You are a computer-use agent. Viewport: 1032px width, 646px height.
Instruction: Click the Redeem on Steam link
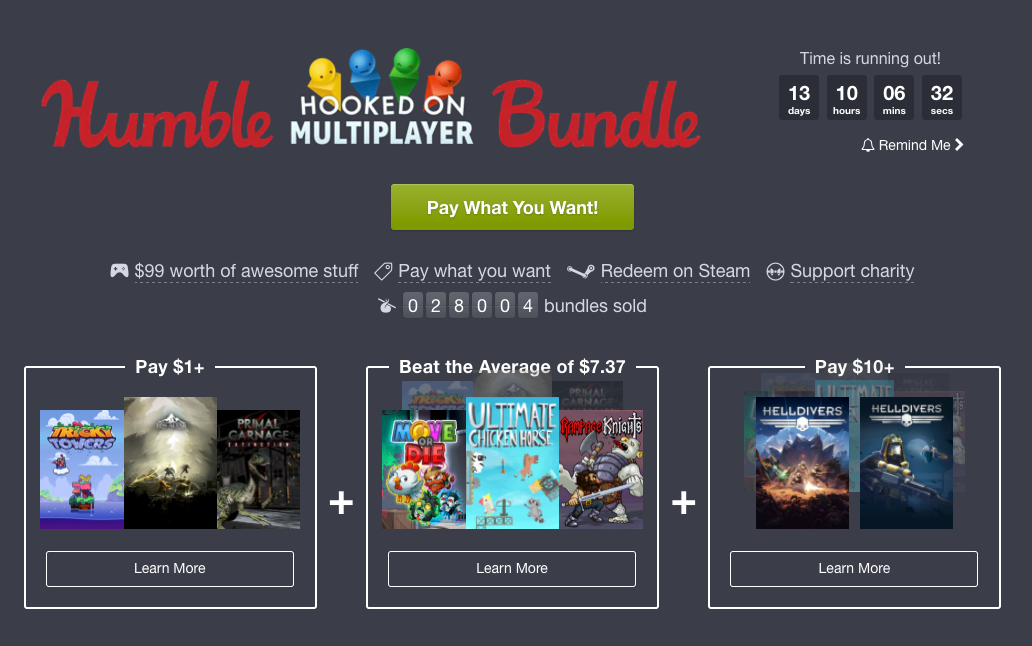675,271
